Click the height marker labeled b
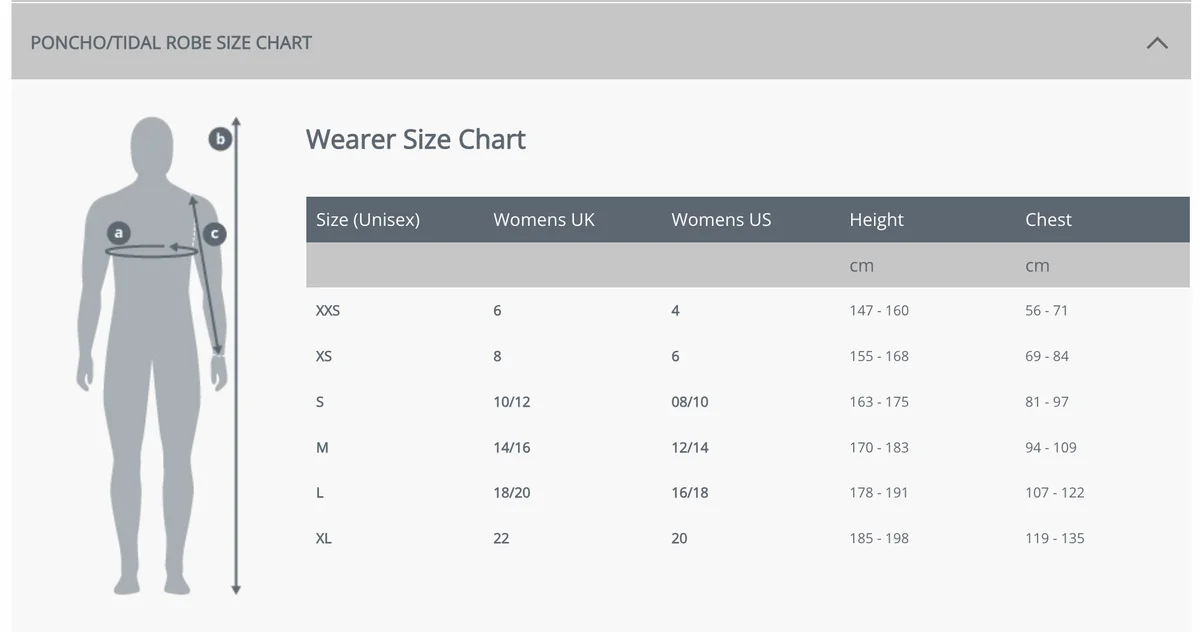The width and height of the screenshot is (1200, 632). (x=219, y=139)
